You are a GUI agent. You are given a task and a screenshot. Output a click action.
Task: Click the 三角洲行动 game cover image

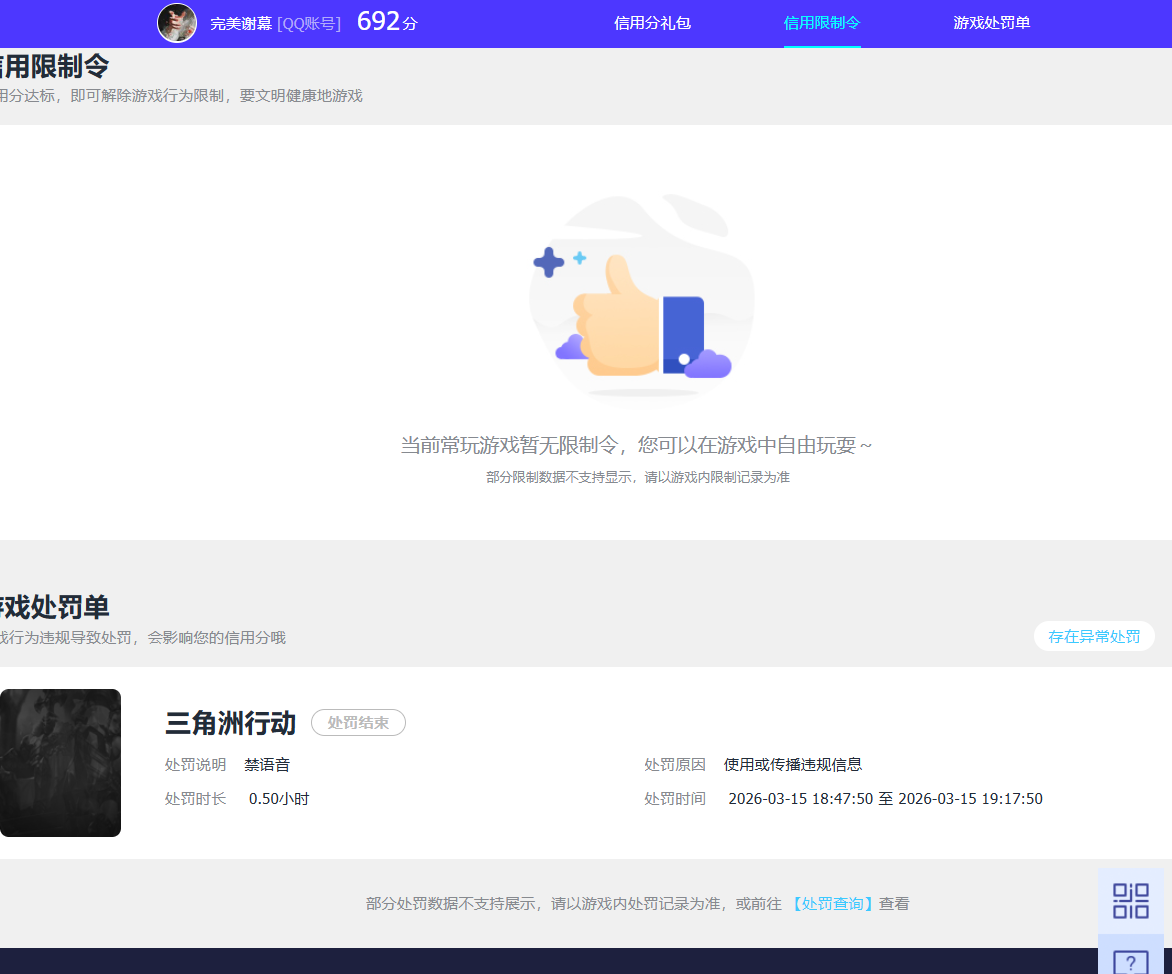60,762
